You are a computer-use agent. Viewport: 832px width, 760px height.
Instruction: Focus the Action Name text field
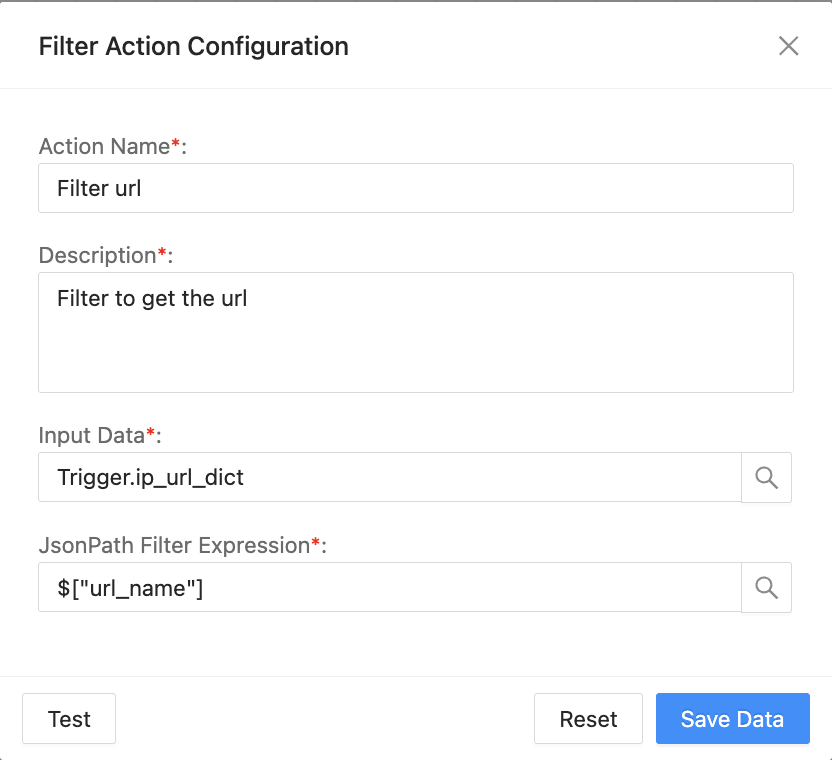(x=415, y=188)
